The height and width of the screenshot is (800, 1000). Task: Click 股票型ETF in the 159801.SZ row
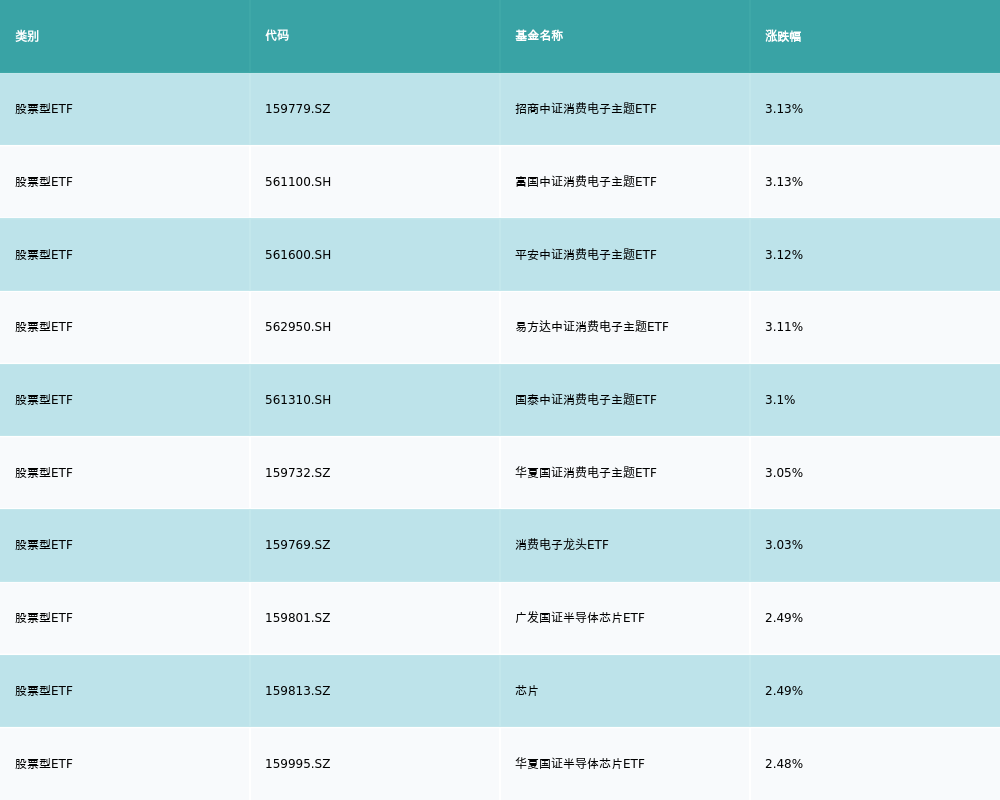click(44, 618)
